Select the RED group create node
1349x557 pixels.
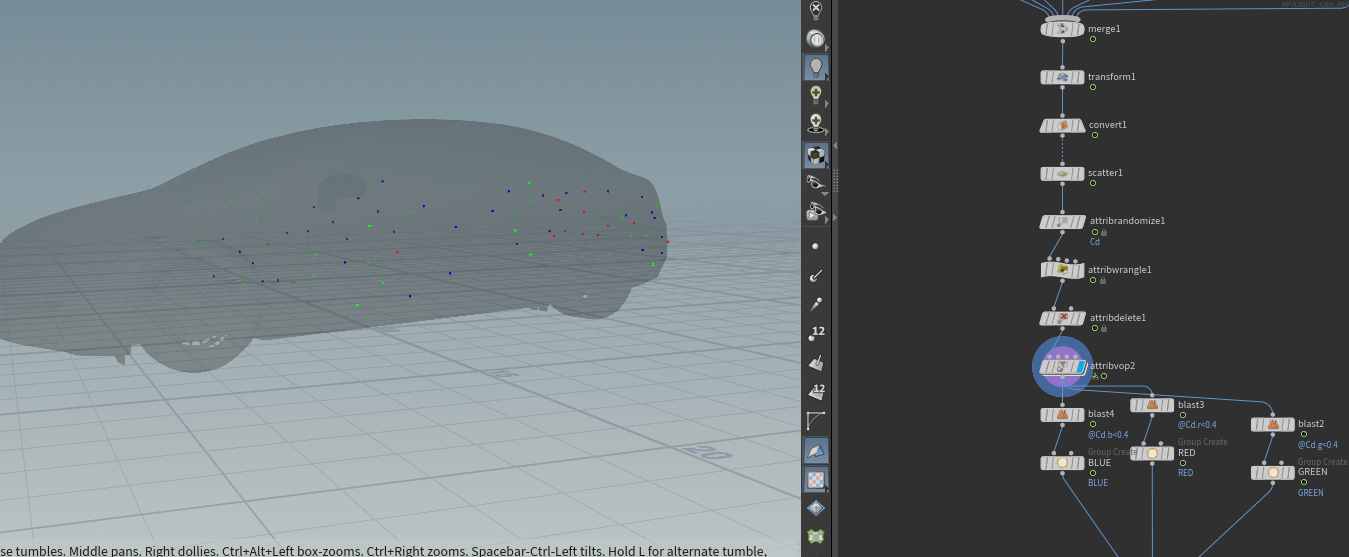pos(1152,453)
